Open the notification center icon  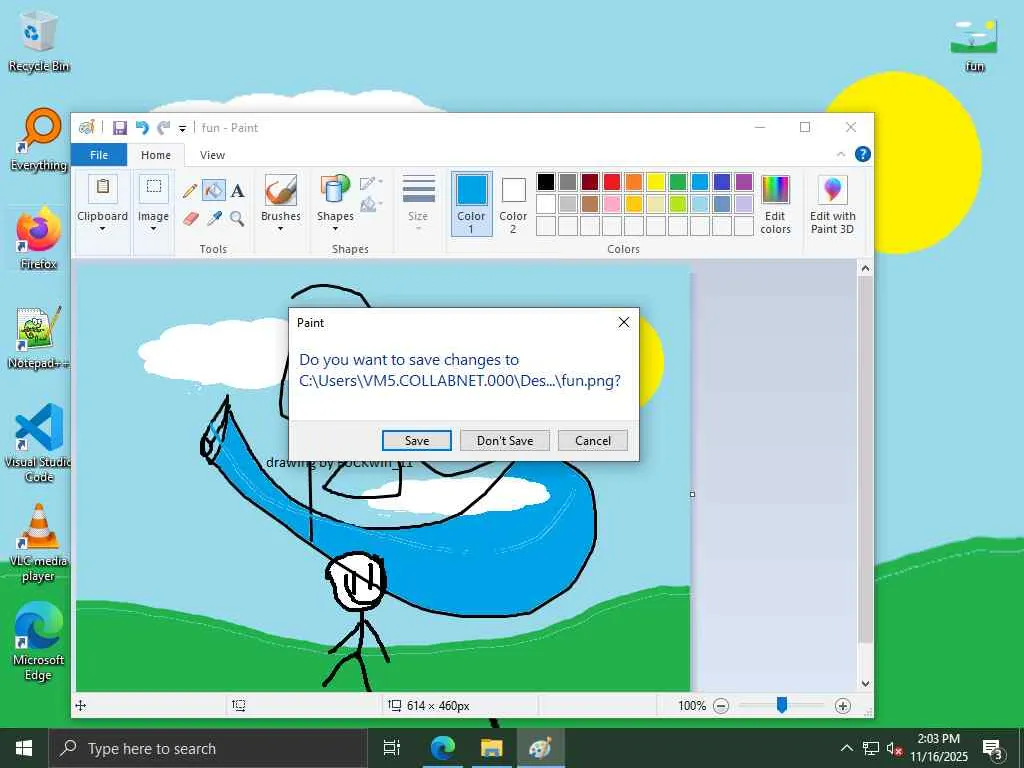(x=993, y=748)
